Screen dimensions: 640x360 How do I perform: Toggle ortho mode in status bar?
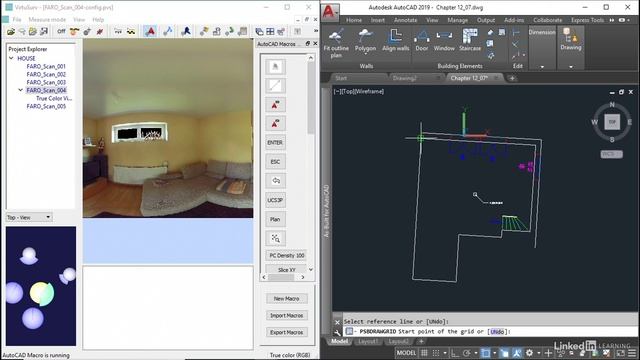coord(455,353)
